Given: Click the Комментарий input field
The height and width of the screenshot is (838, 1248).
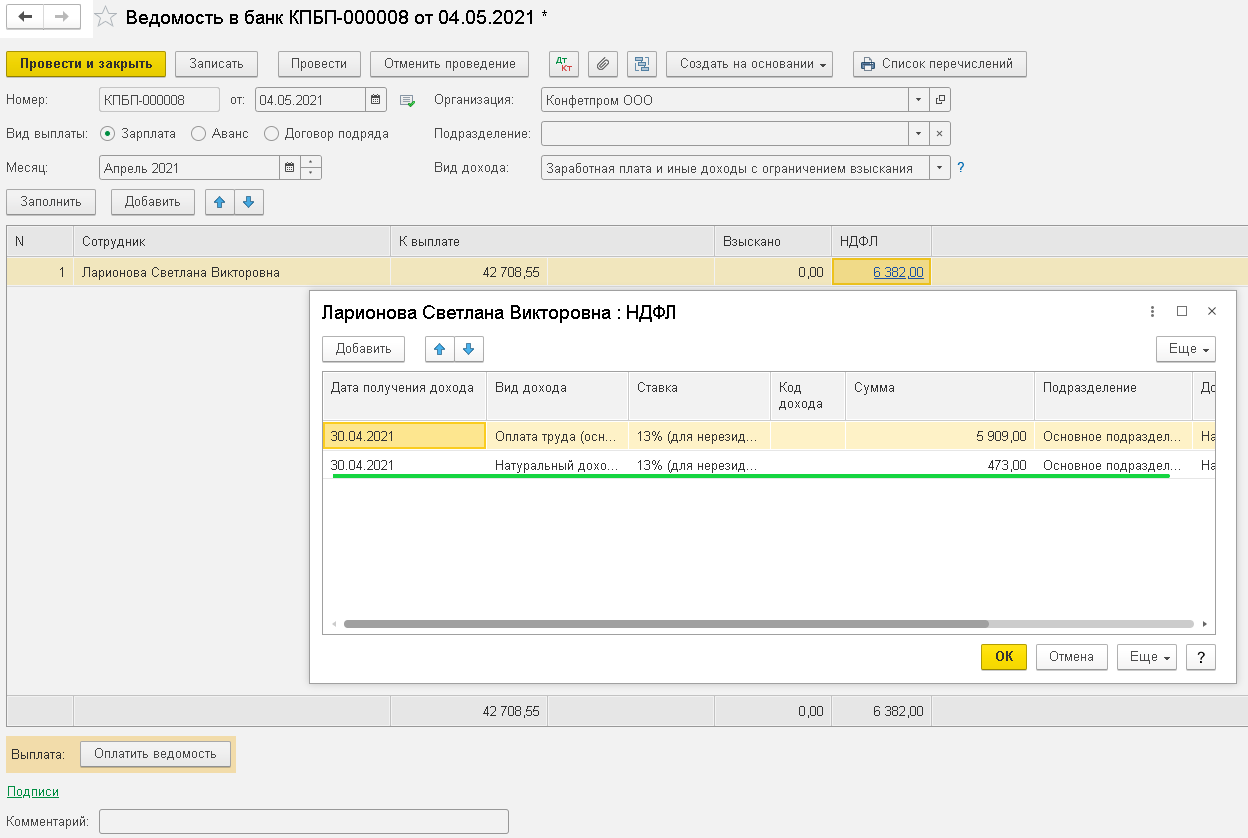Looking at the screenshot, I should click(304, 822).
